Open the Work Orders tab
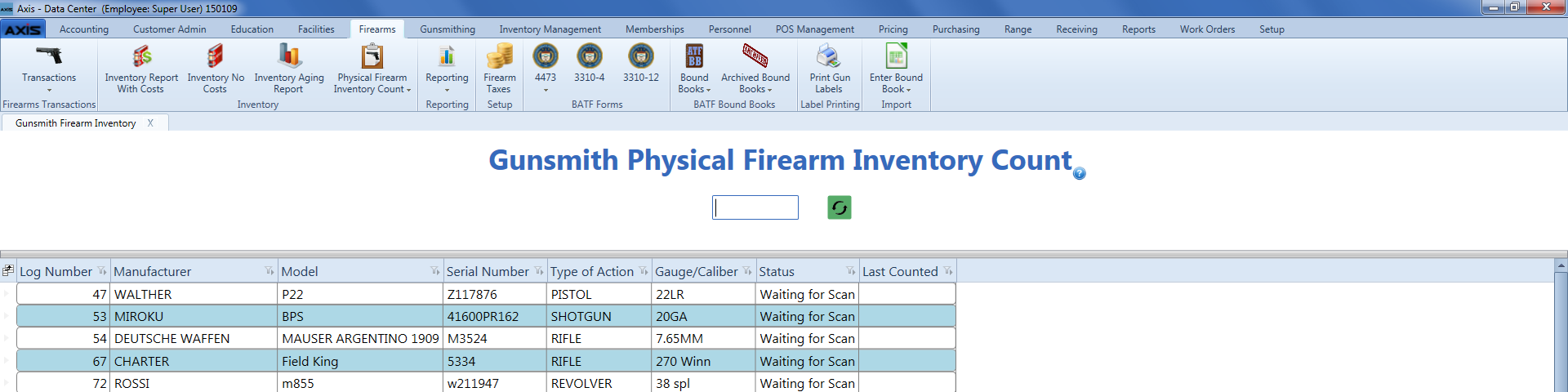1568x392 pixels. click(x=1207, y=29)
